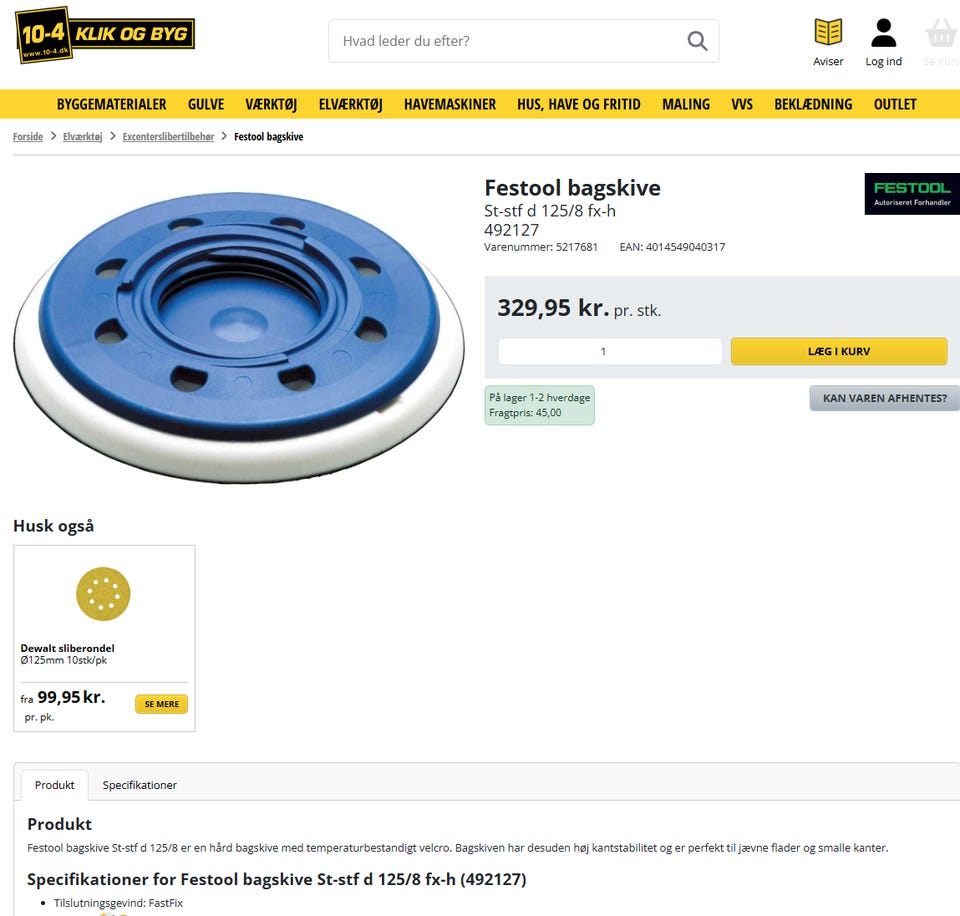
Task: Click the 10-4 Klik og Byg logo
Action: tap(104, 36)
